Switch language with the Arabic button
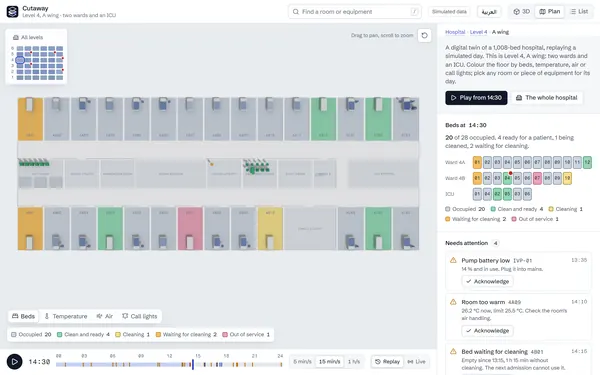The width and height of the screenshot is (600, 375). point(489,12)
